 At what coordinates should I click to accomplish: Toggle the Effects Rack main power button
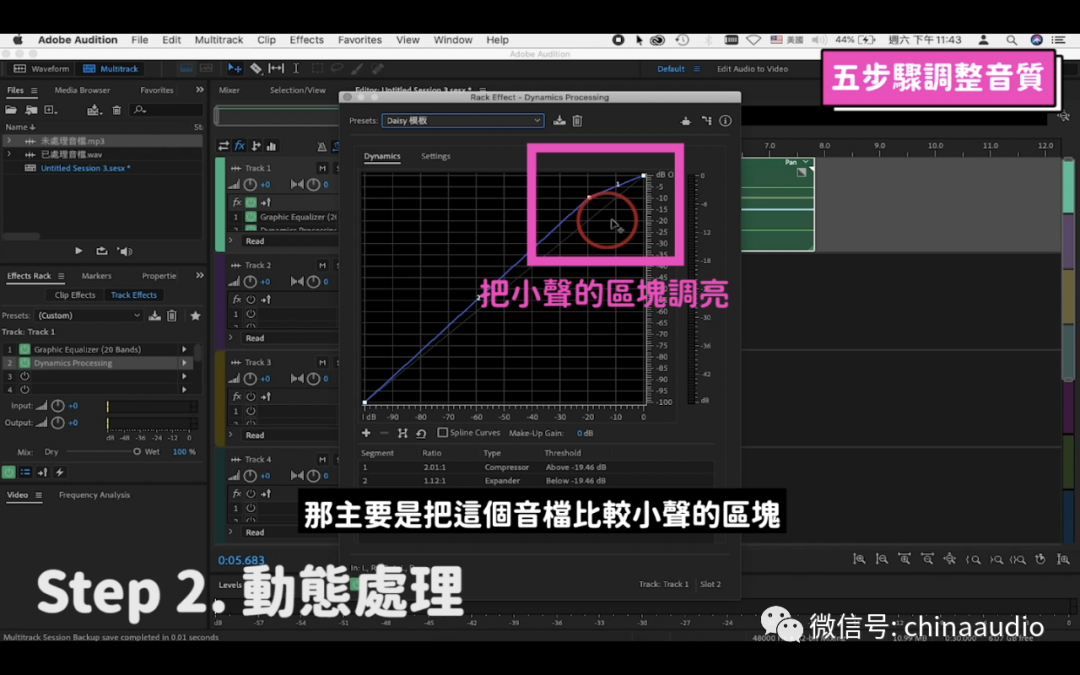point(8,472)
